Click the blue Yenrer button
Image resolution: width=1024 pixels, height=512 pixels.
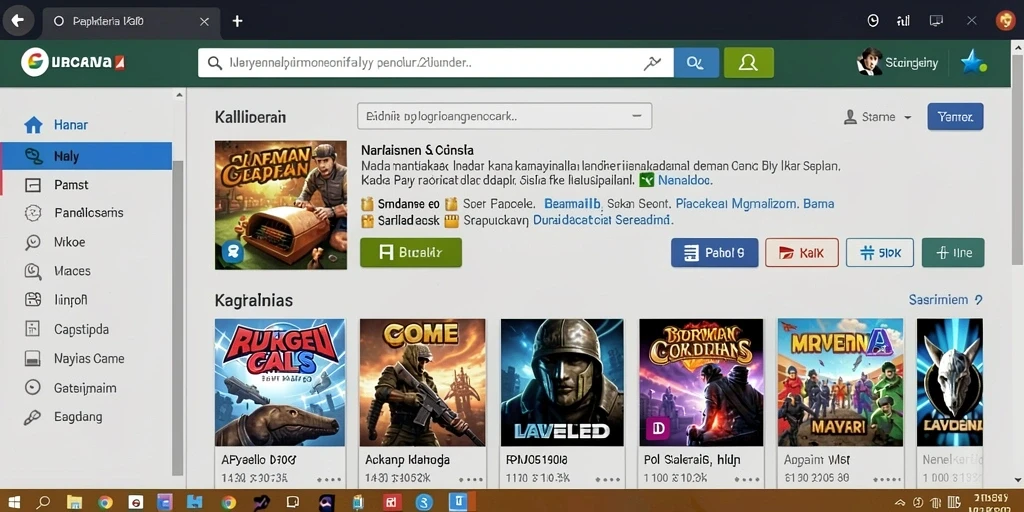955,117
